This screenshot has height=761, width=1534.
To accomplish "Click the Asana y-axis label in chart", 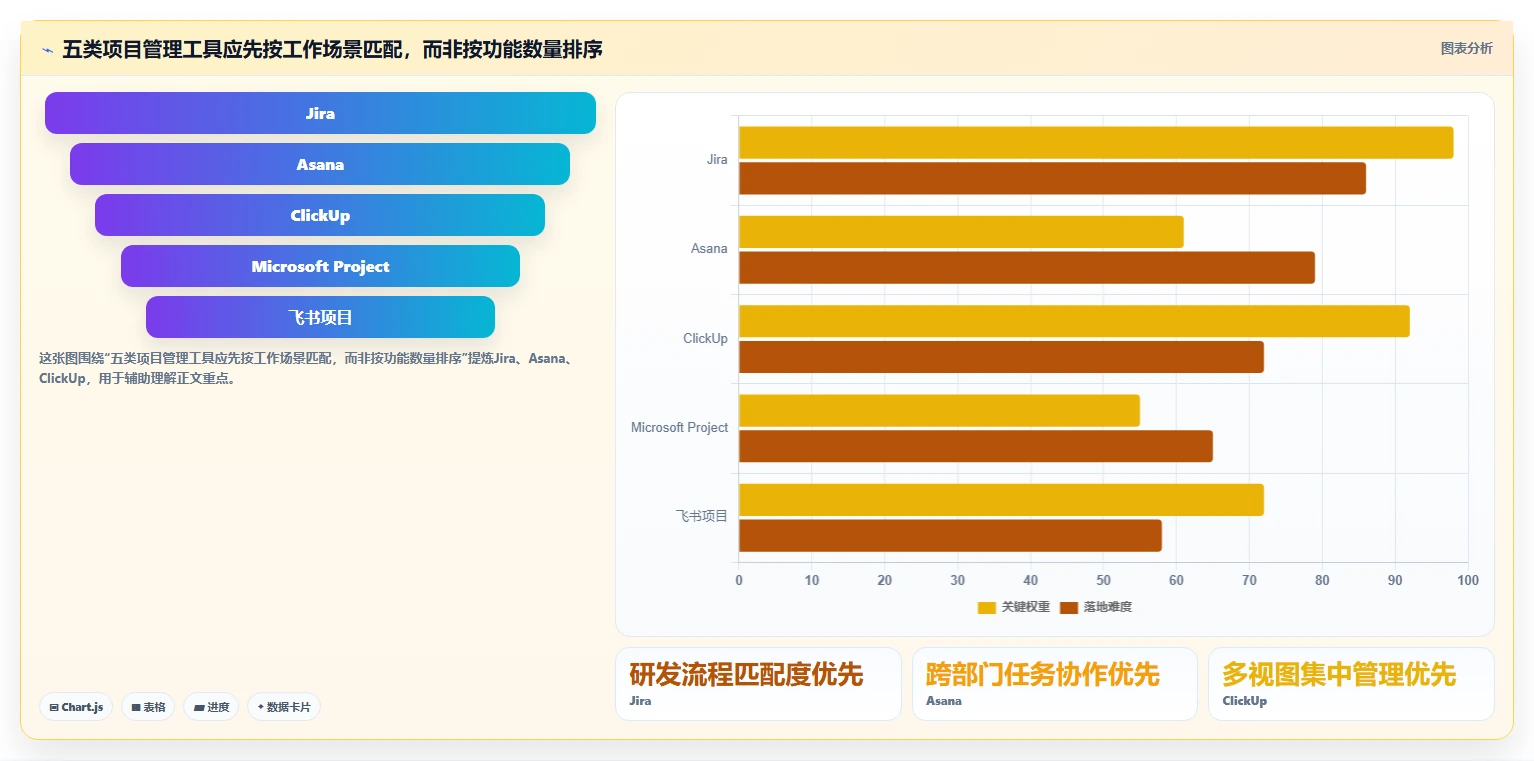I will point(709,249).
